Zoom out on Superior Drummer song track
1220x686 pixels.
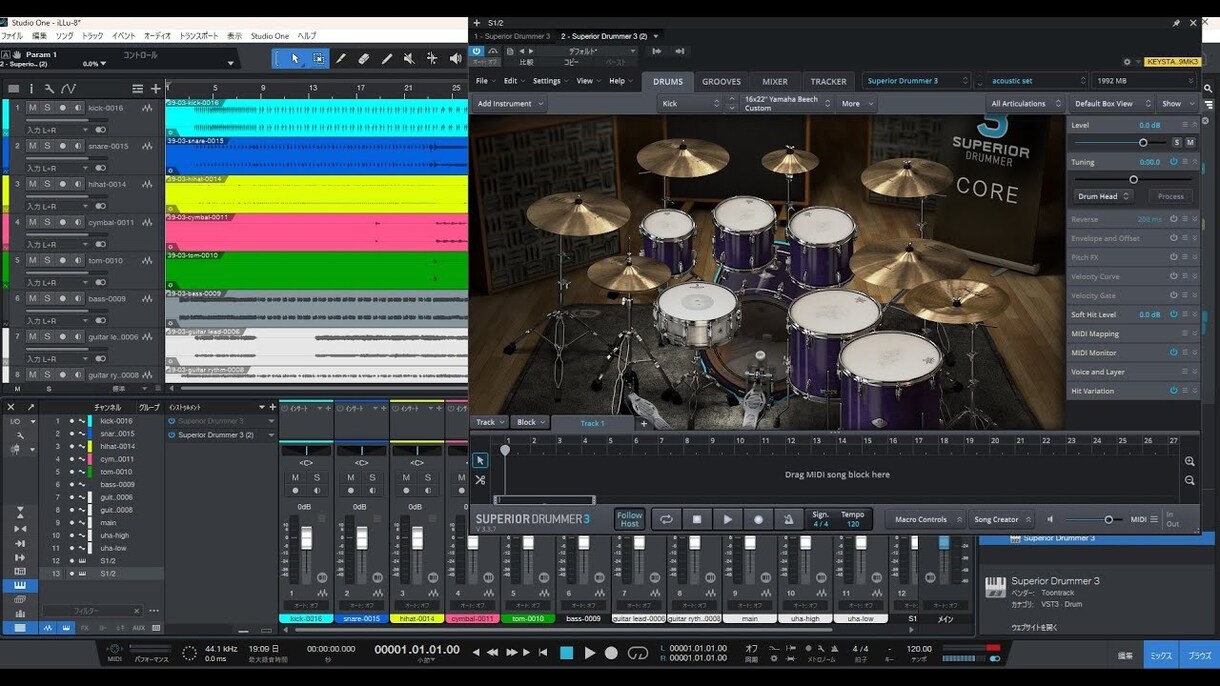point(1190,480)
